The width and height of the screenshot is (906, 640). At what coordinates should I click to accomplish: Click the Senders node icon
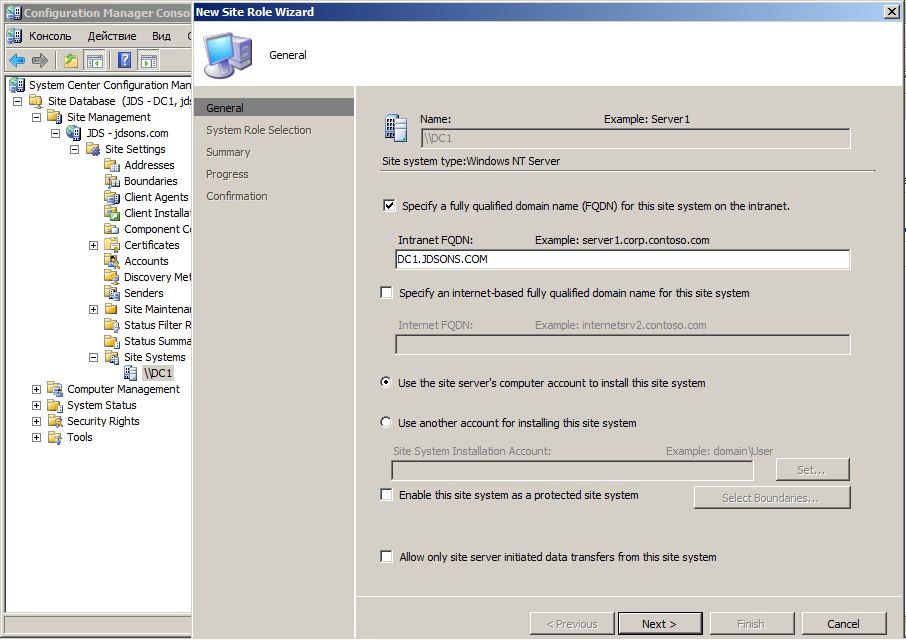point(112,293)
